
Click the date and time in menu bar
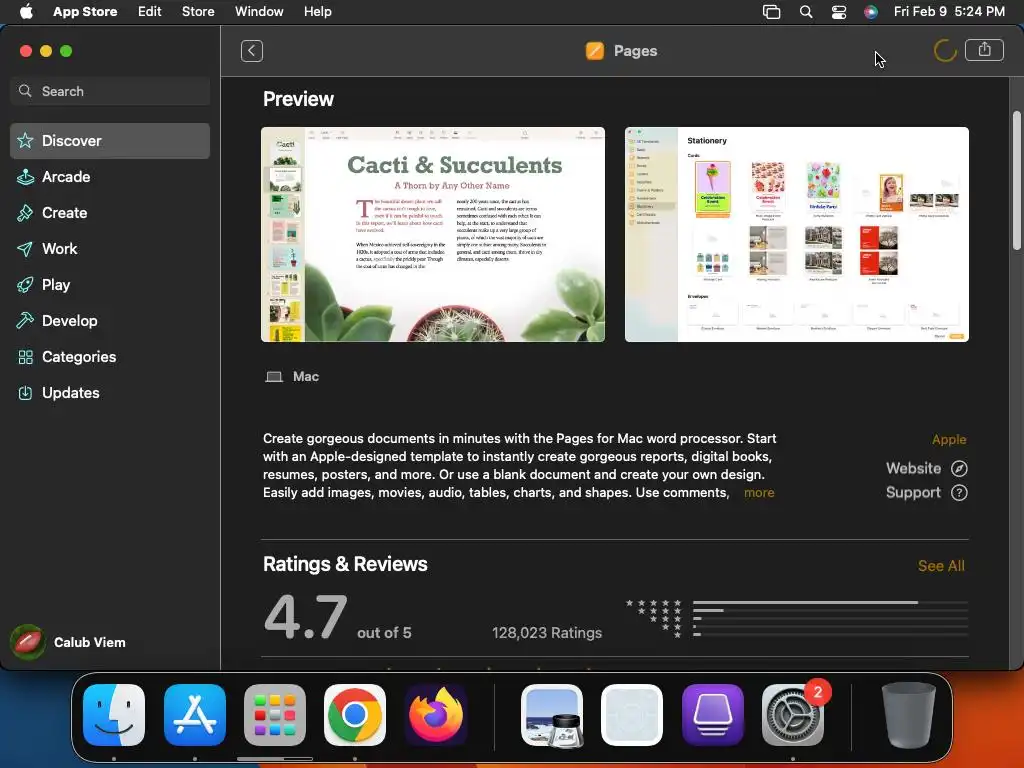(949, 12)
